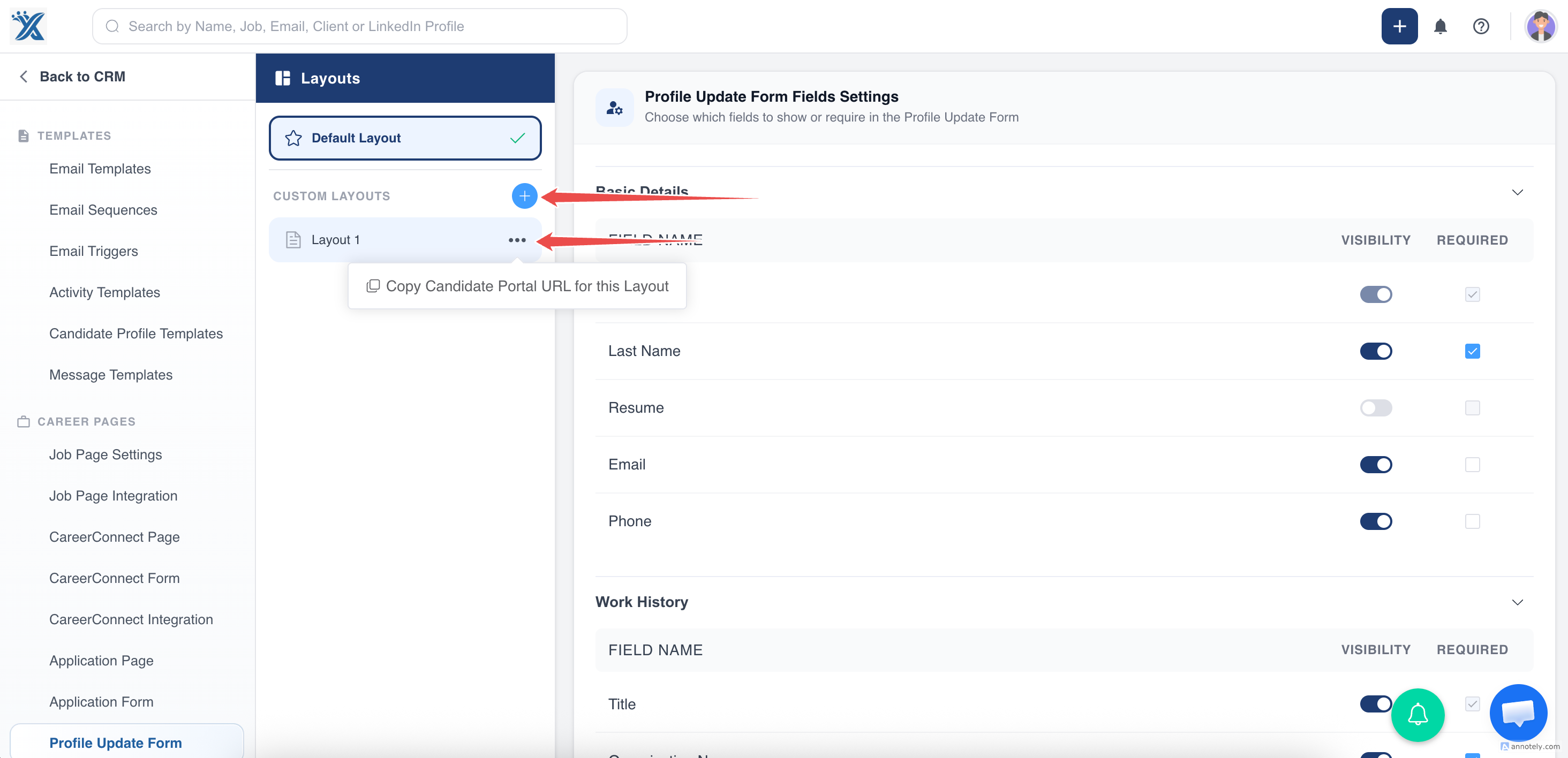This screenshot has width=1568, height=758.
Task: Add a new custom layout
Action: [524, 196]
